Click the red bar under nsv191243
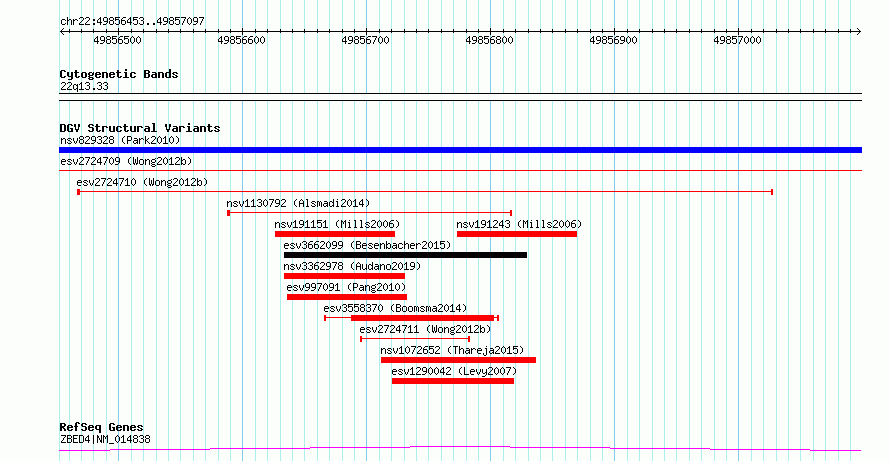890x461 pixels. [517, 234]
